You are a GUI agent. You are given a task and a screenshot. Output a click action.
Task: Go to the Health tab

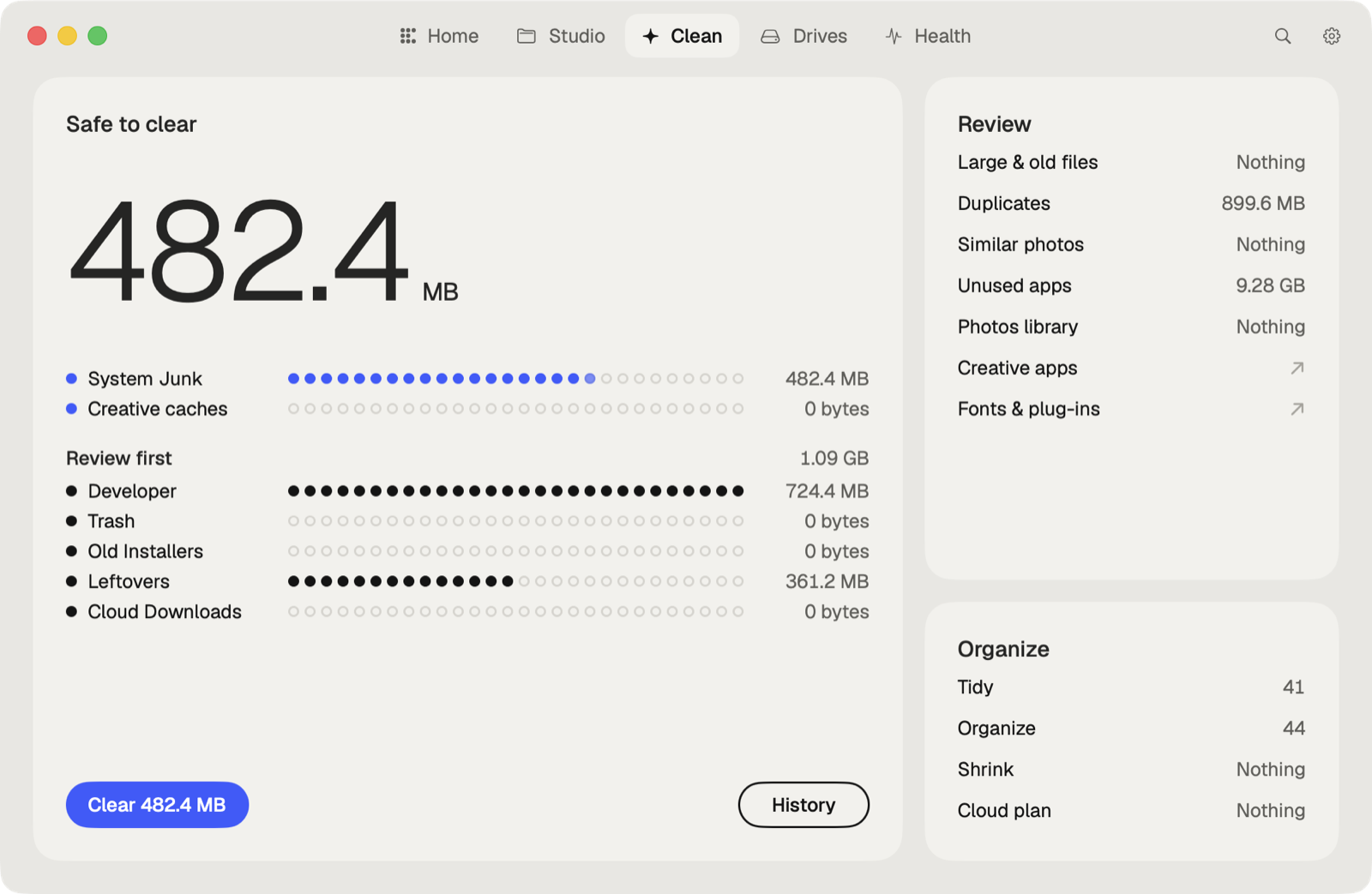pyautogui.click(x=929, y=36)
